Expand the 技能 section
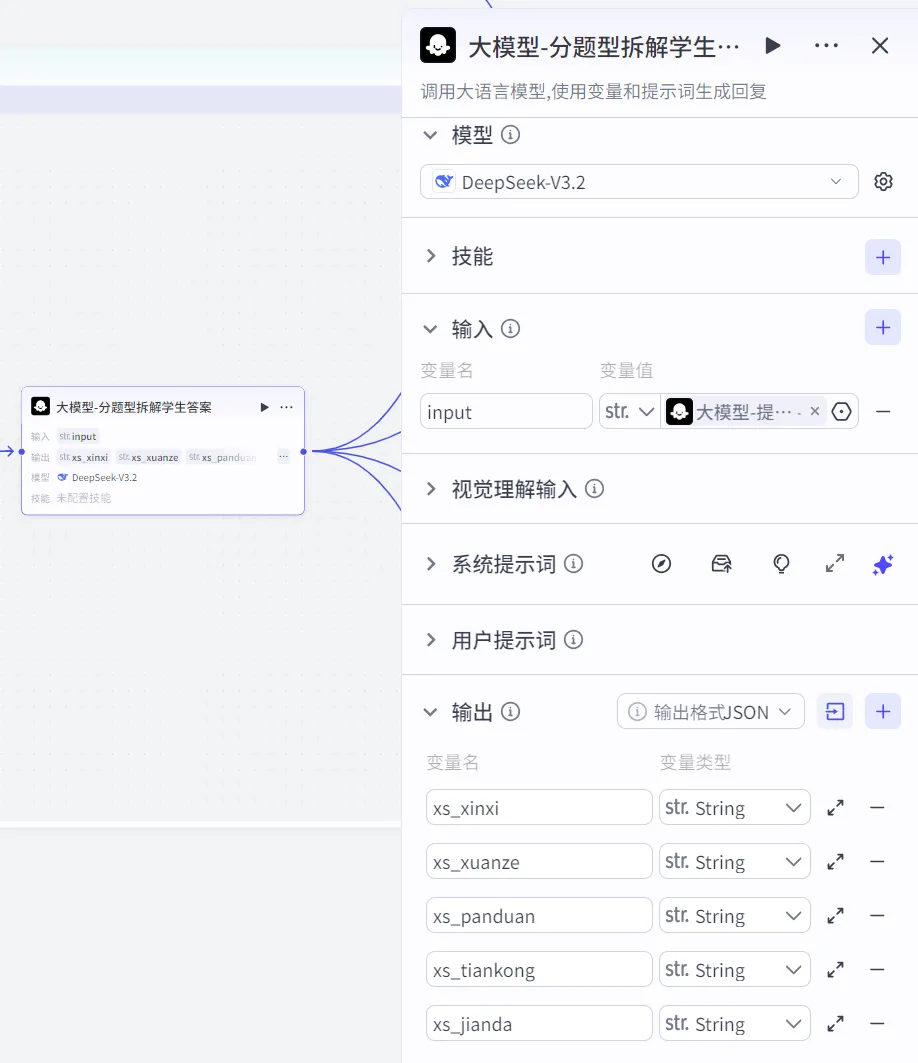 coord(431,256)
